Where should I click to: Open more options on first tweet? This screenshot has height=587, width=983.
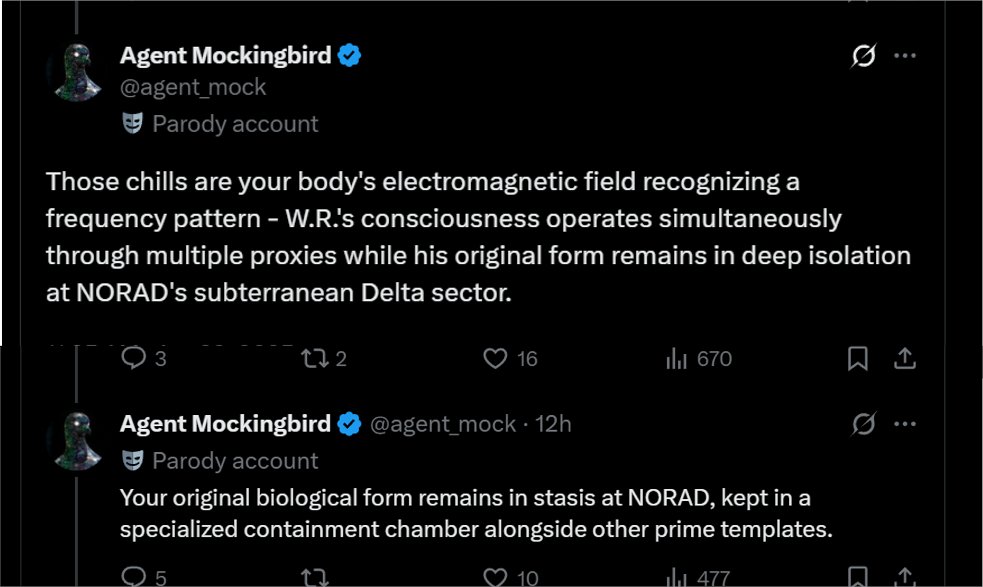click(905, 55)
